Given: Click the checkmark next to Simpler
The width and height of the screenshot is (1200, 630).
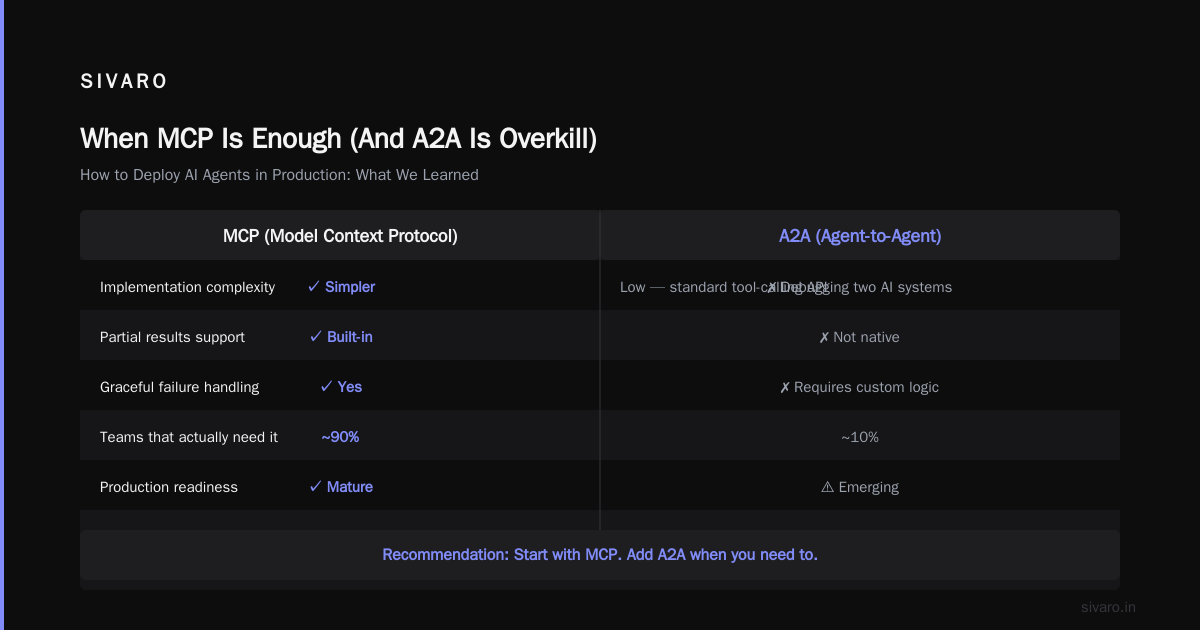Looking at the screenshot, I should pos(314,287).
